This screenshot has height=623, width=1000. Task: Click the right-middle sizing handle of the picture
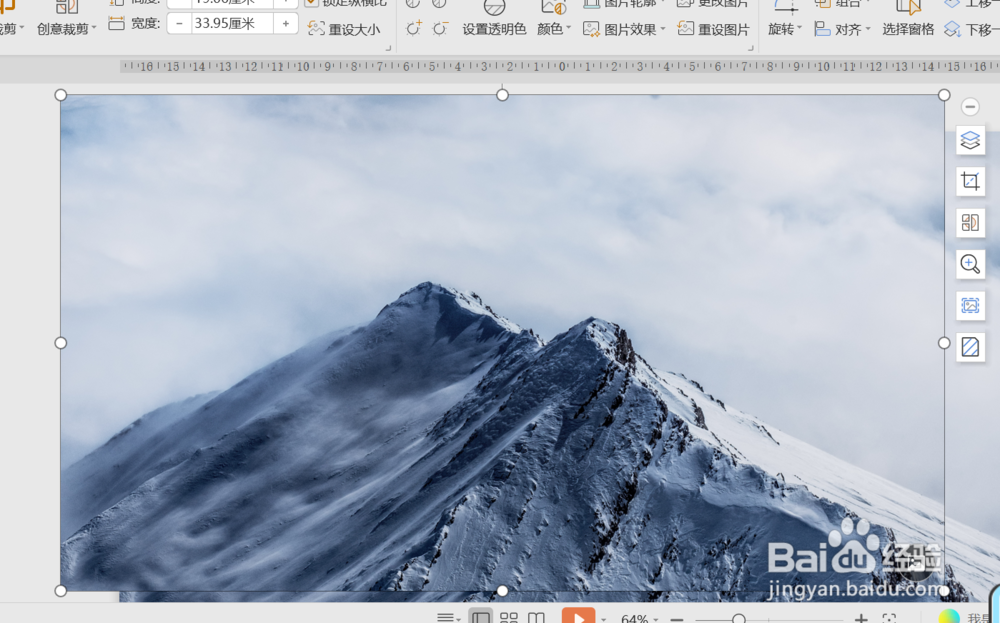[x=945, y=343]
